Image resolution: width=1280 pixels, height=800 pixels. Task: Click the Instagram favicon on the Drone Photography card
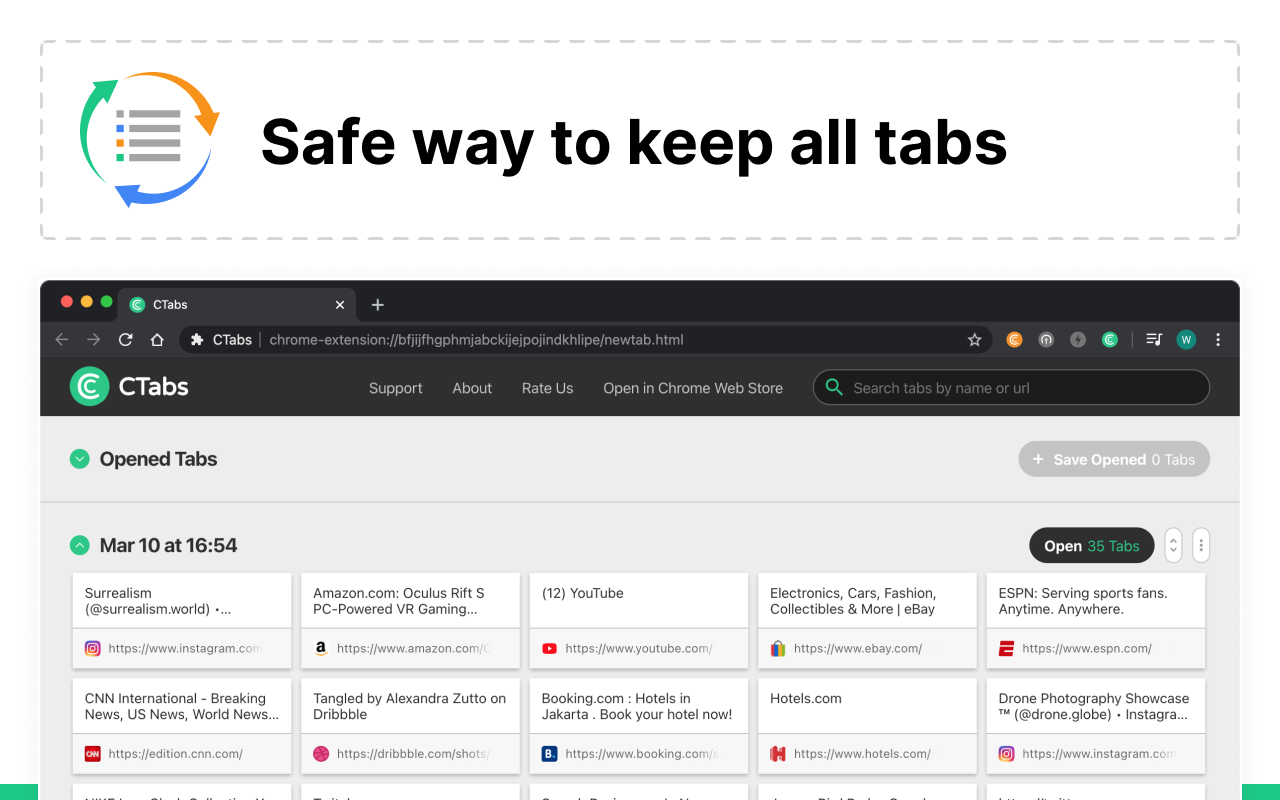(x=1006, y=754)
